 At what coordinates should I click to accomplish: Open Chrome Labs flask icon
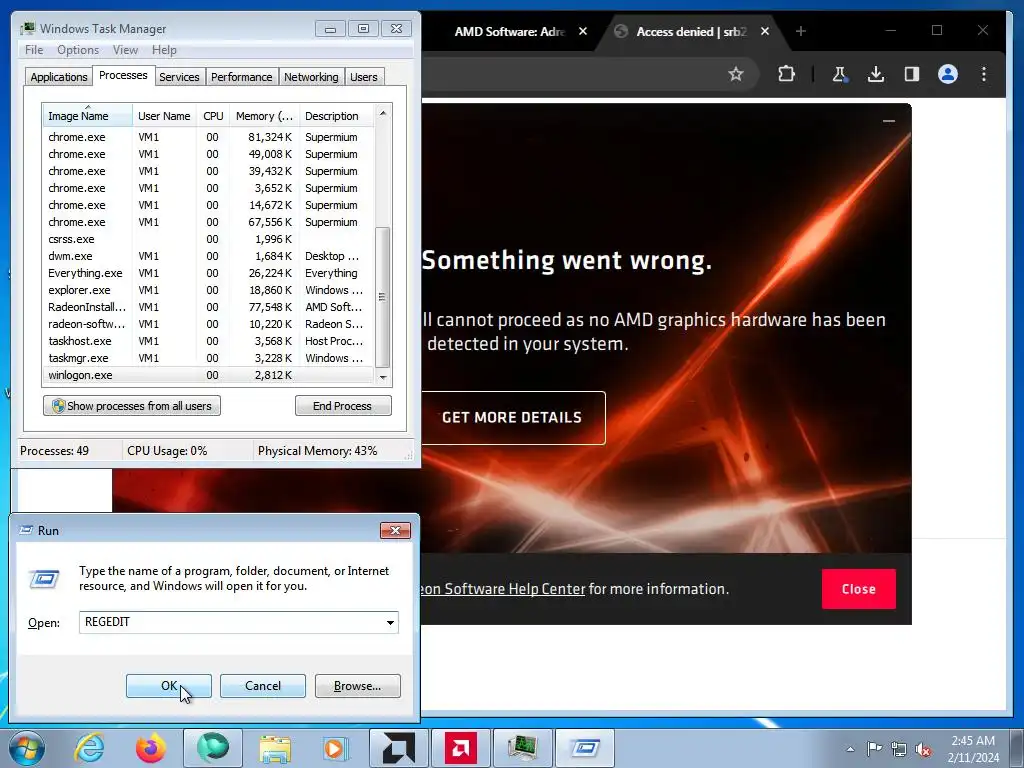point(839,74)
